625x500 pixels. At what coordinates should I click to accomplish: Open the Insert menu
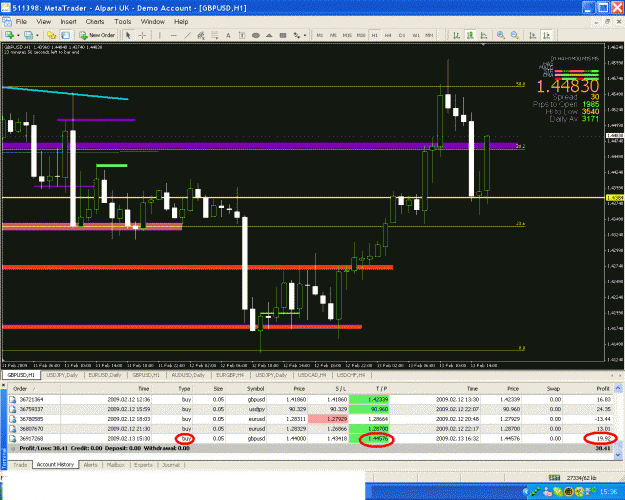click(68, 22)
